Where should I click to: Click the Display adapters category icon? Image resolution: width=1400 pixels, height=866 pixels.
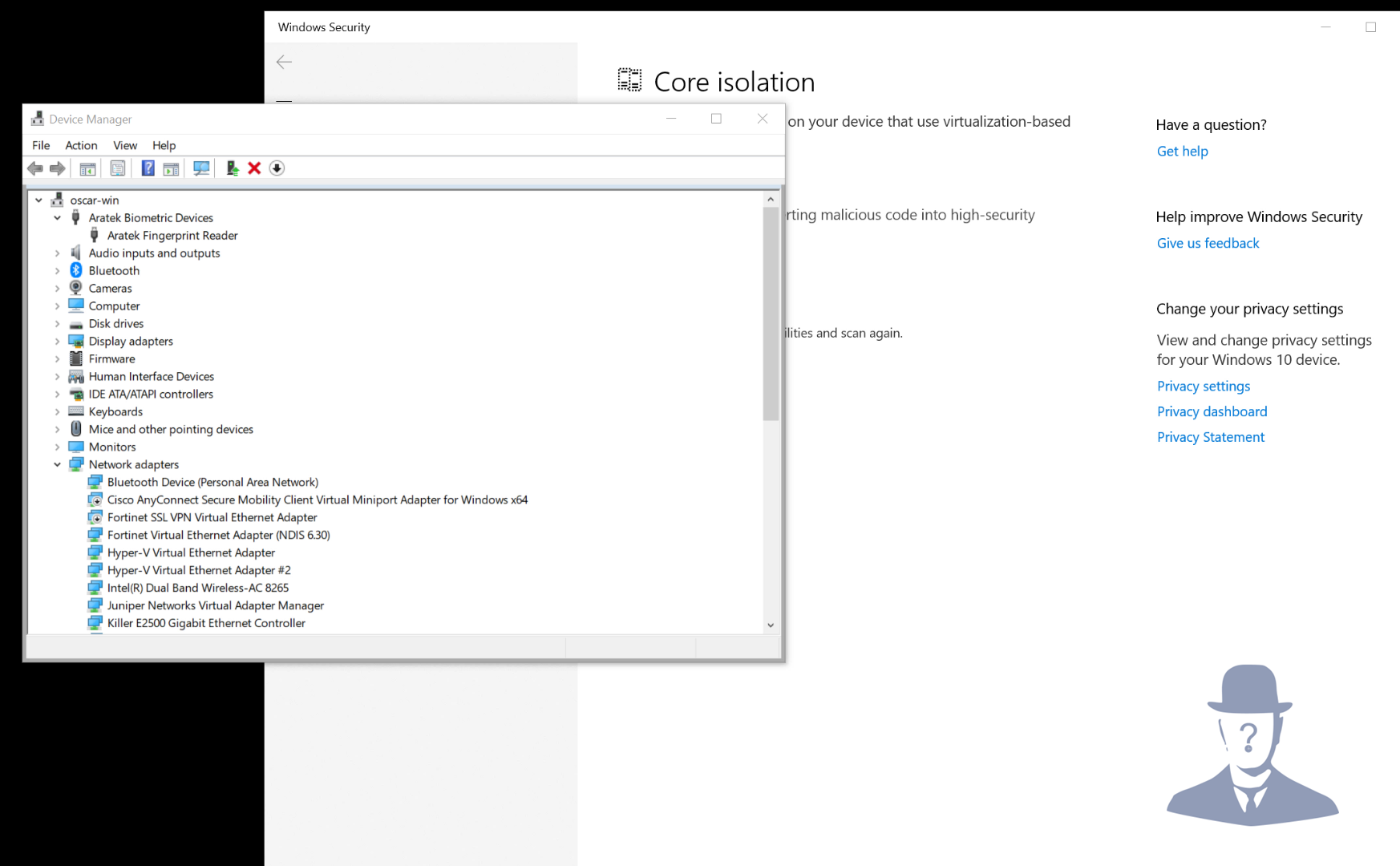(76, 341)
